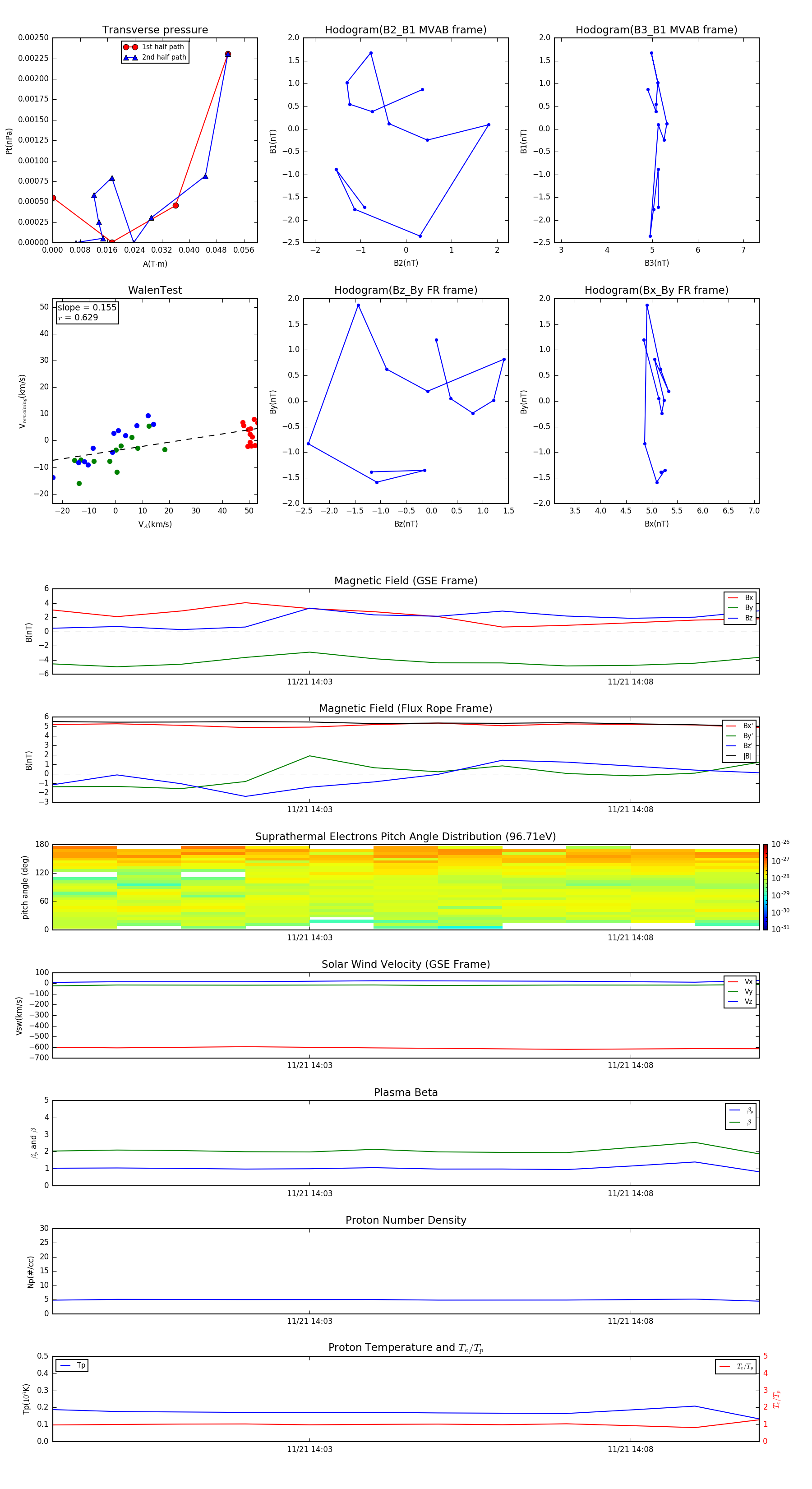Click the peak red marker in Transverse pressure
Viewport: 812px width, 1489px height.
tap(228, 54)
